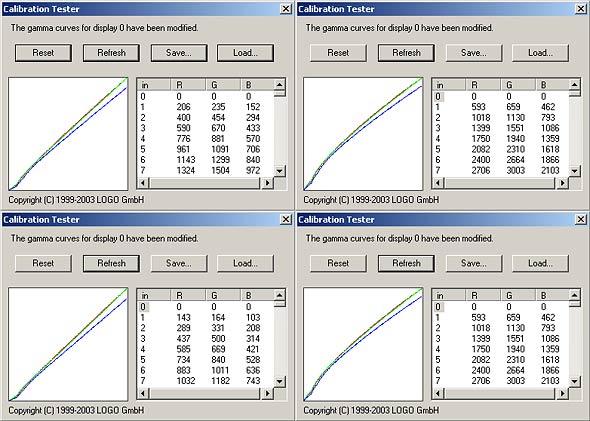The width and height of the screenshot is (590, 421).
Task: Select the cell with value 2400 in the bottom-right table
Action: pos(481,371)
